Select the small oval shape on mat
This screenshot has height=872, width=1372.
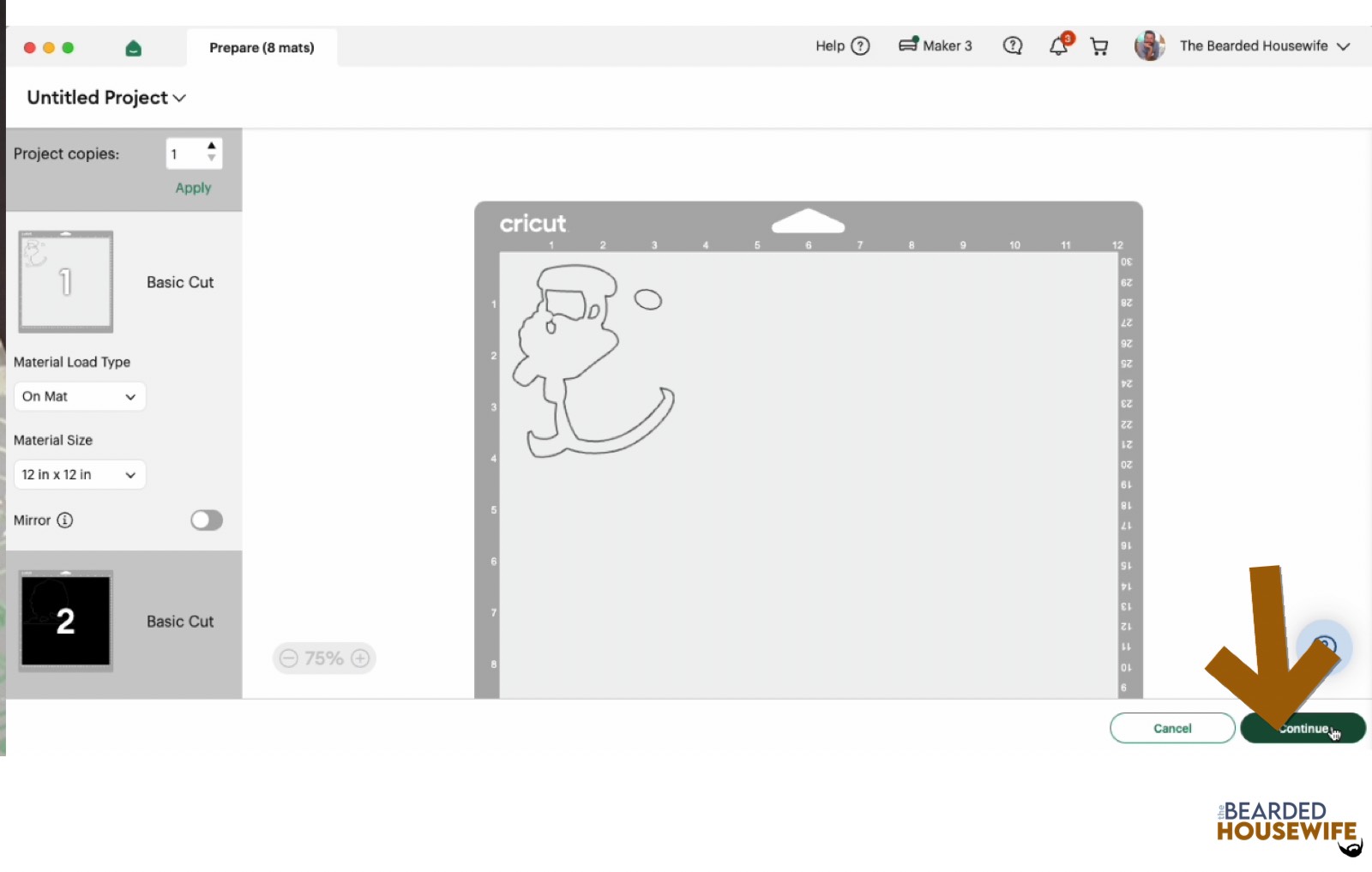(648, 299)
